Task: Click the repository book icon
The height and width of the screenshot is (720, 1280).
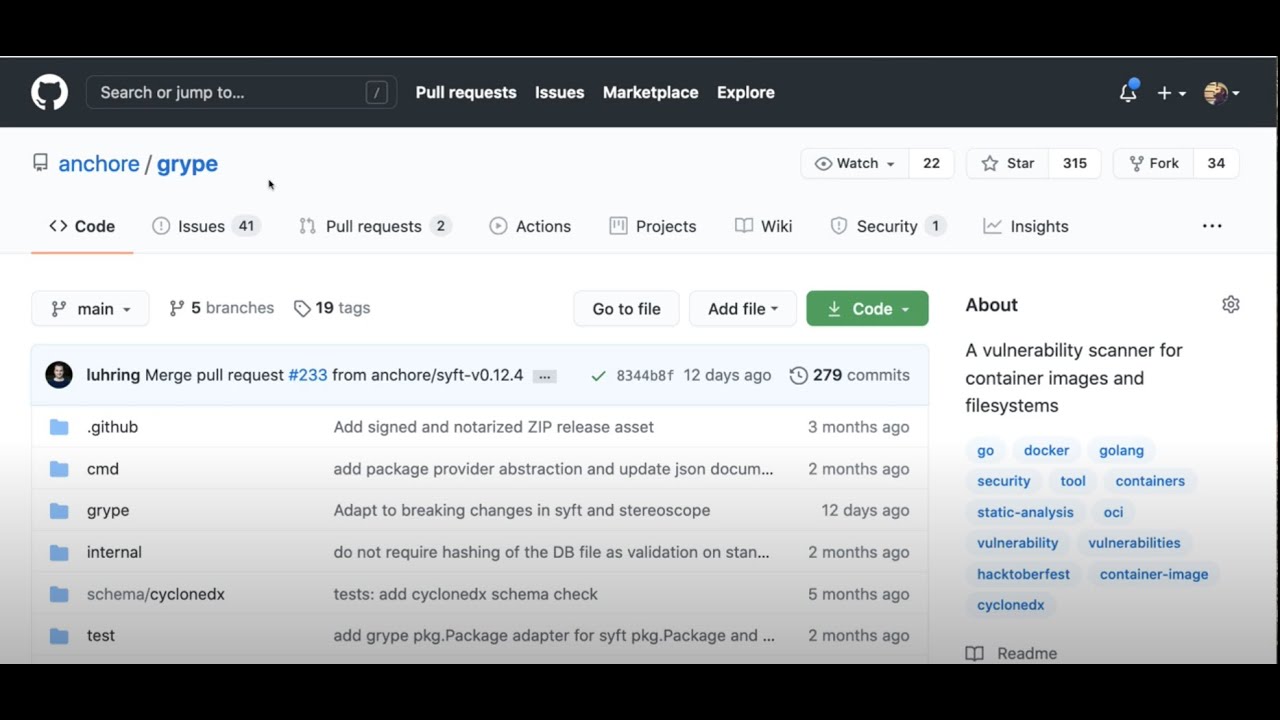Action: [40, 163]
